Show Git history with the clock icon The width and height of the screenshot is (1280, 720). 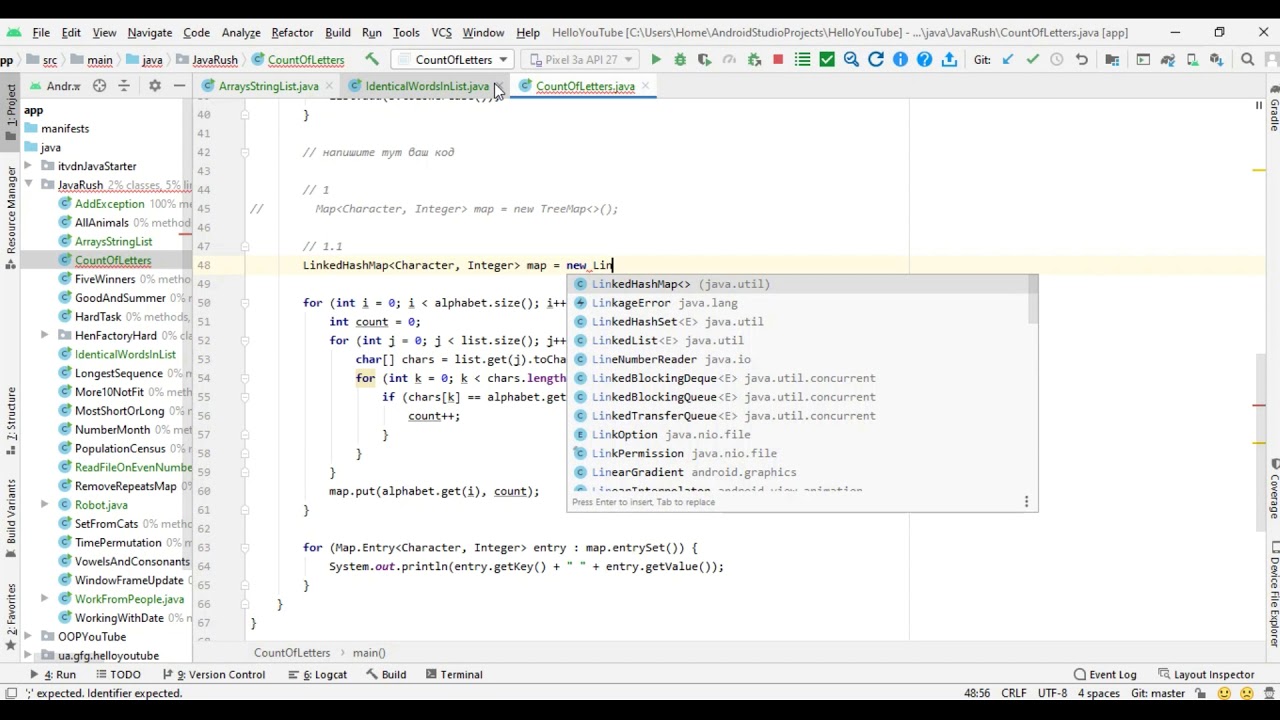point(1057,60)
